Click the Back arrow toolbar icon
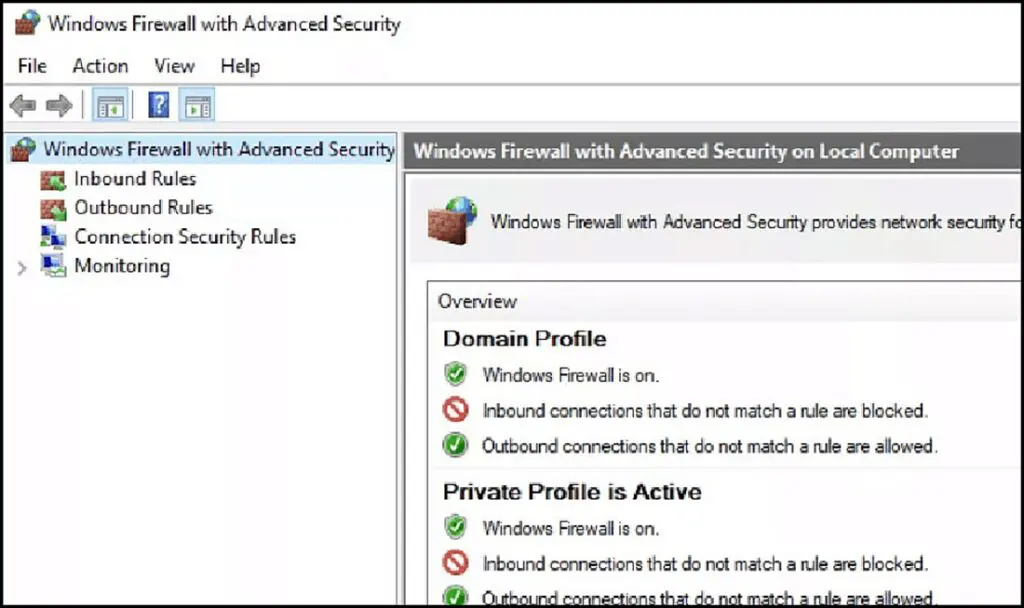1024x608 pixels. 22,106
